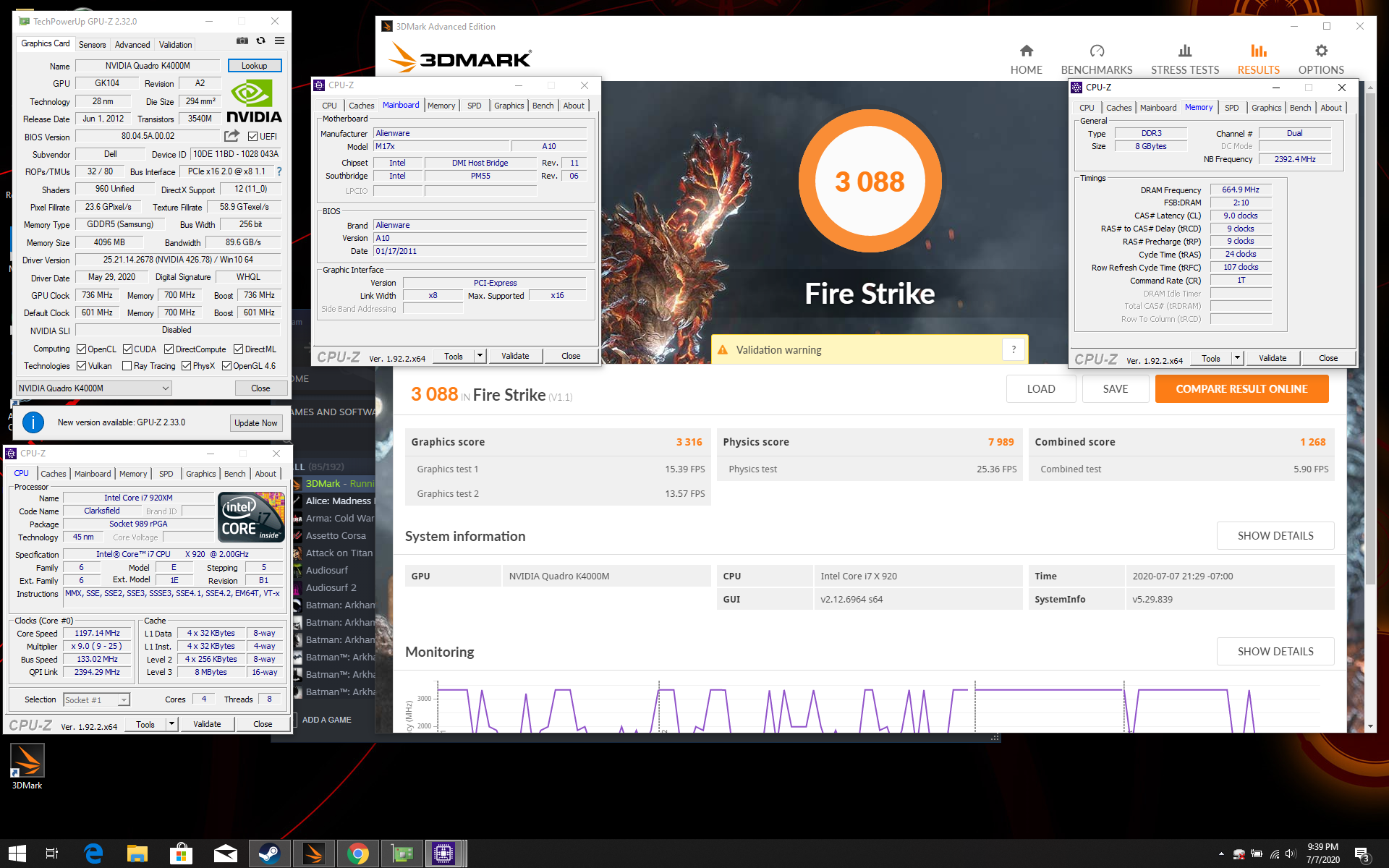This screenshot has width=1389, height=868.
Task: Expand Tools dropdown in Memory CPU-Z window
Action: click(x=1237, y=358)
